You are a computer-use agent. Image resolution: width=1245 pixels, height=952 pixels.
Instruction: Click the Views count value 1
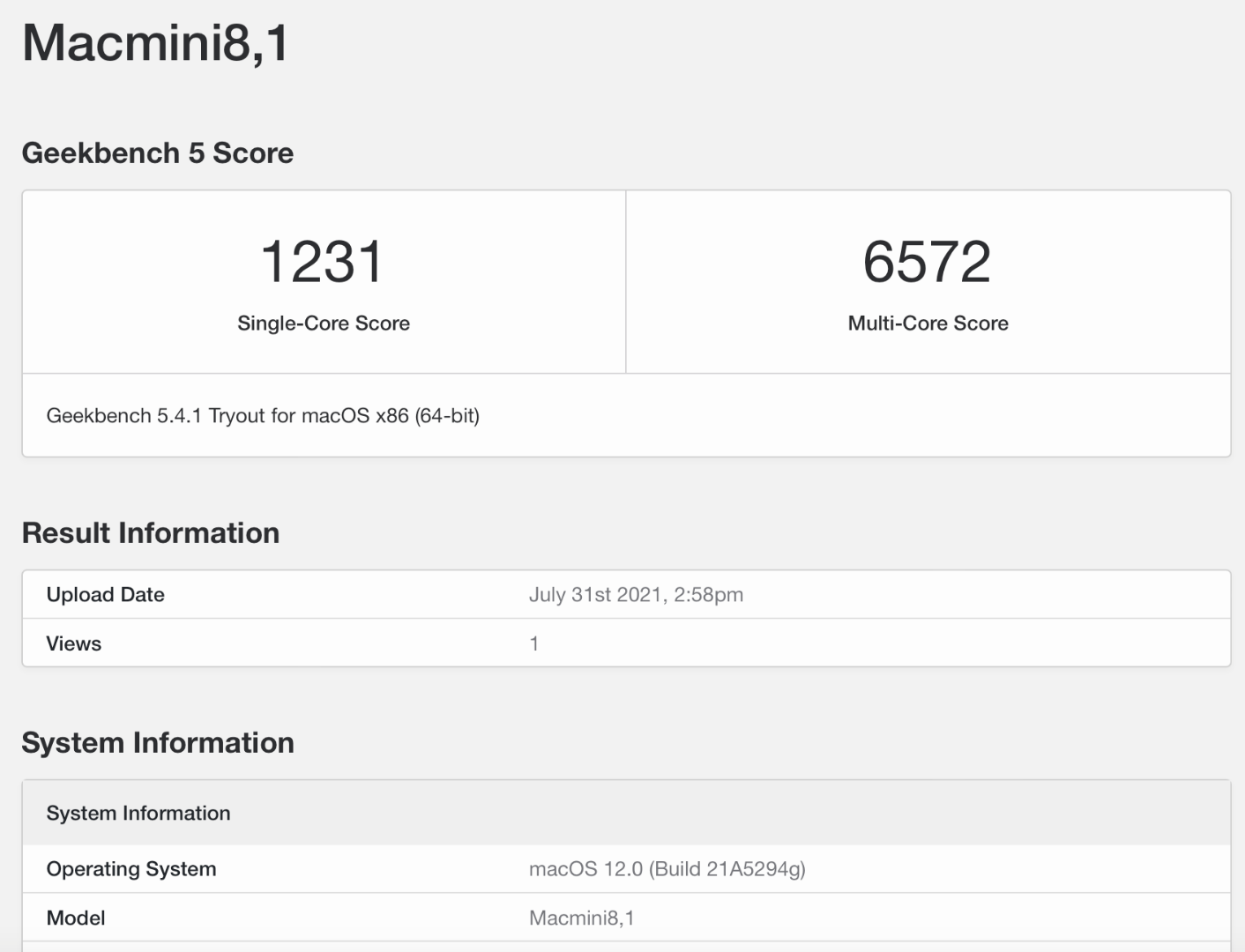[534, 643]
